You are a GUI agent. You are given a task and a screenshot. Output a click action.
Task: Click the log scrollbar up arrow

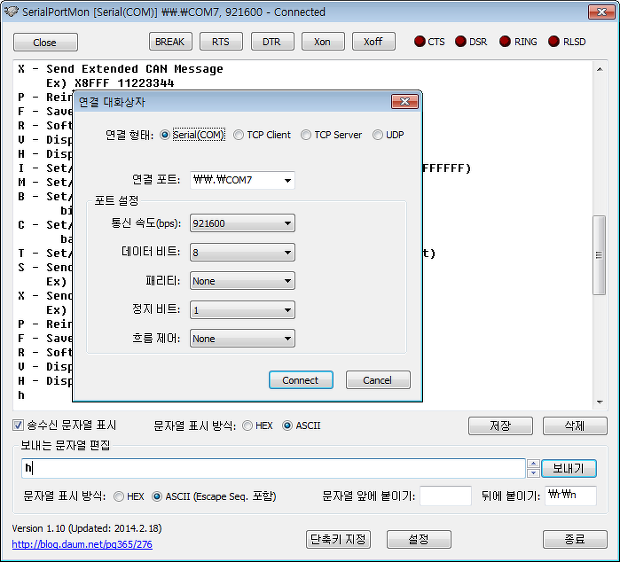pyautogui.click(x=599, y=70)
